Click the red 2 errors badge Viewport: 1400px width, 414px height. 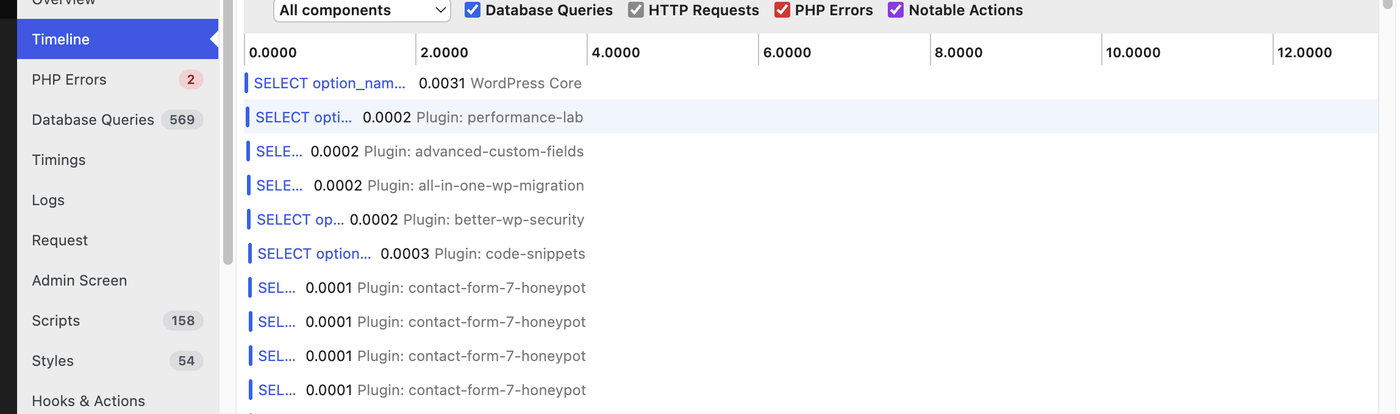point(191,79)
